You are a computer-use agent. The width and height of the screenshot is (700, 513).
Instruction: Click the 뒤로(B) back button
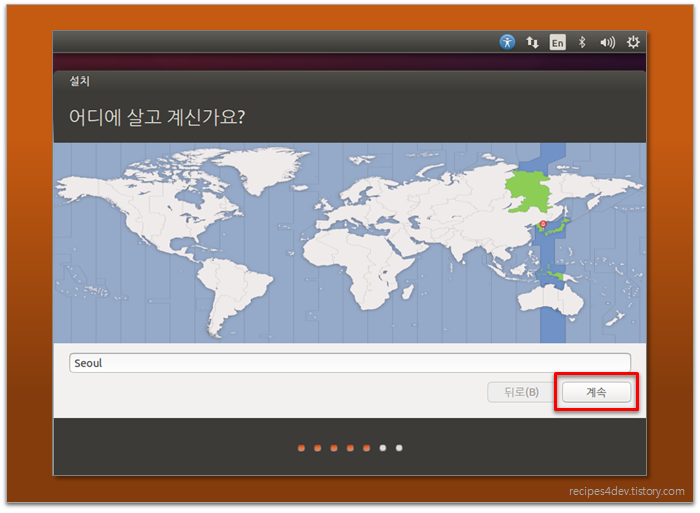coord(521,392)
